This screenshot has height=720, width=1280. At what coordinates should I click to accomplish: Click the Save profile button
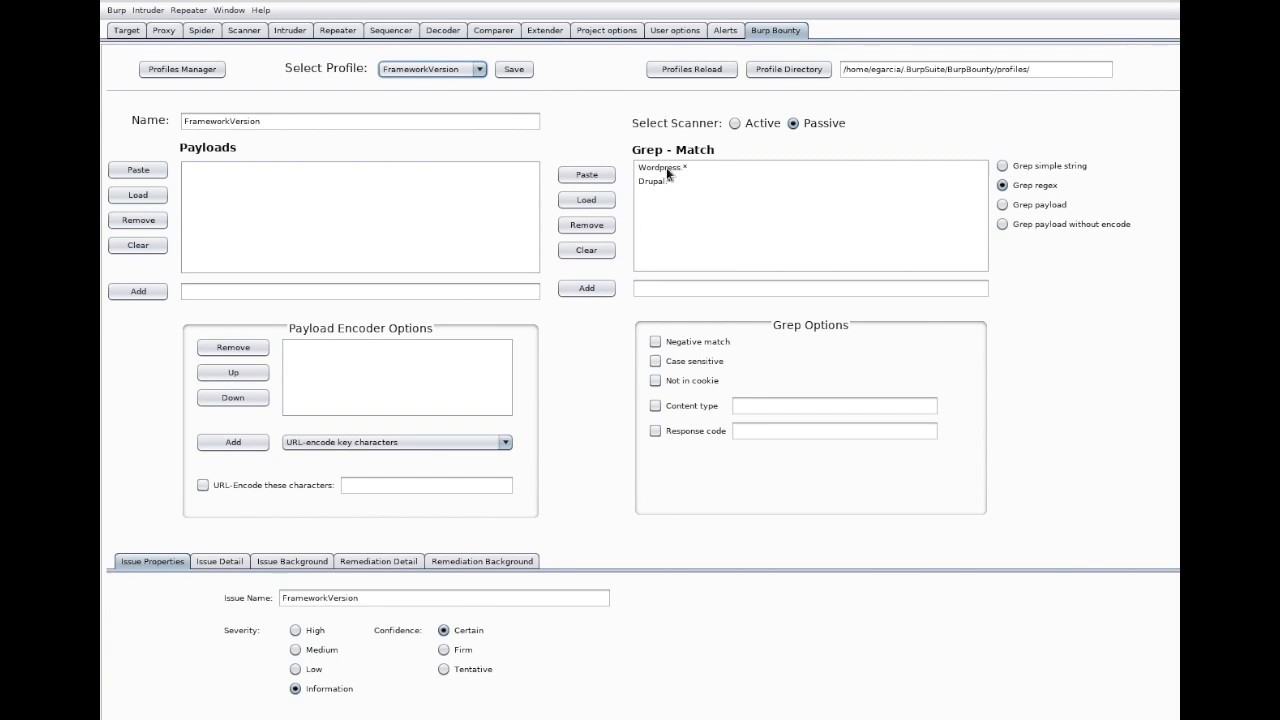[514, 69]
